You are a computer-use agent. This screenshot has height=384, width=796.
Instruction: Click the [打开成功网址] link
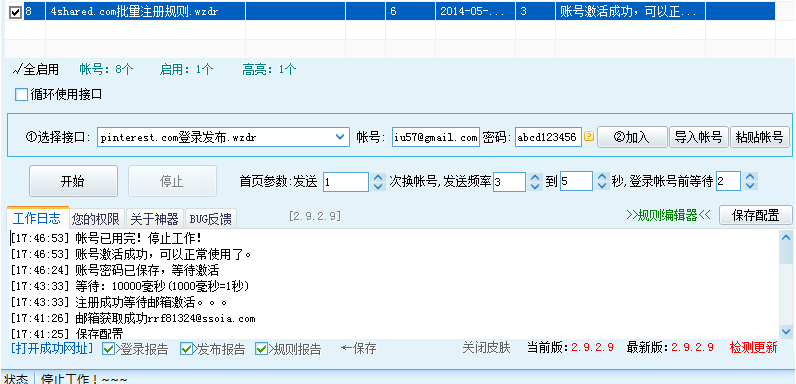[52, 348]
